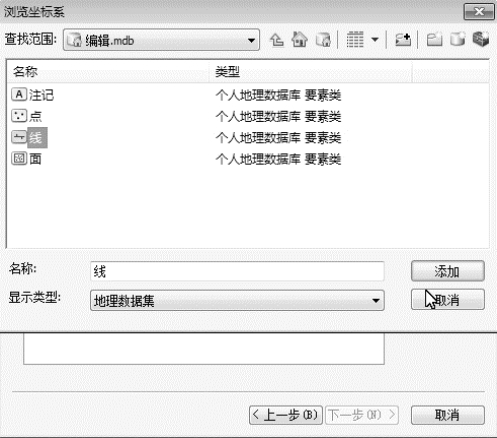The height and width of the screenshot is (438, 497).
Task: Expand the view mode dropdown arrow
Action: click(x=375, y=40)
